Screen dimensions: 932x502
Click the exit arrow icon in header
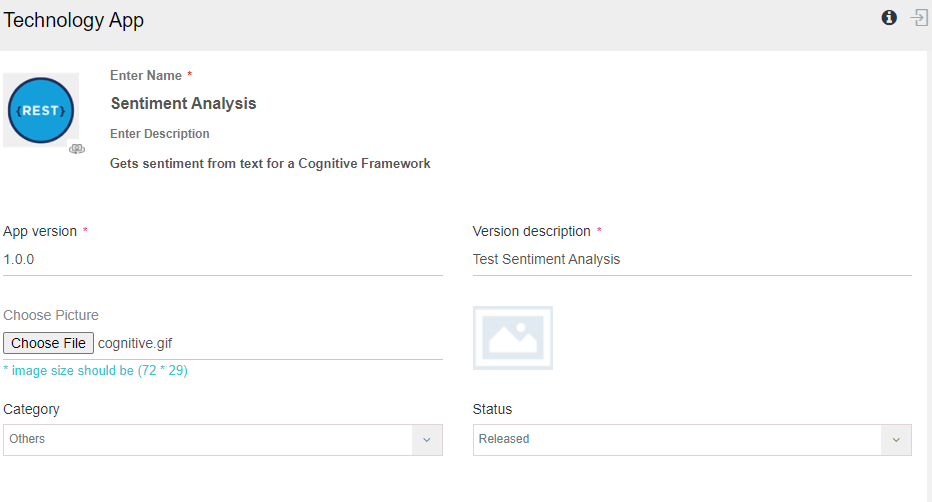(919, 18)
